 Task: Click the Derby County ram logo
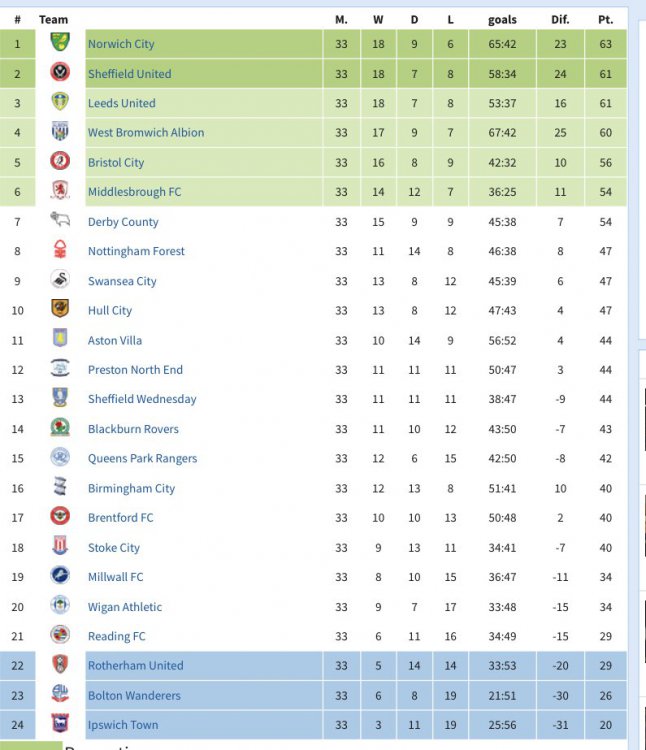pyautogui.click(x=60, y=221)
